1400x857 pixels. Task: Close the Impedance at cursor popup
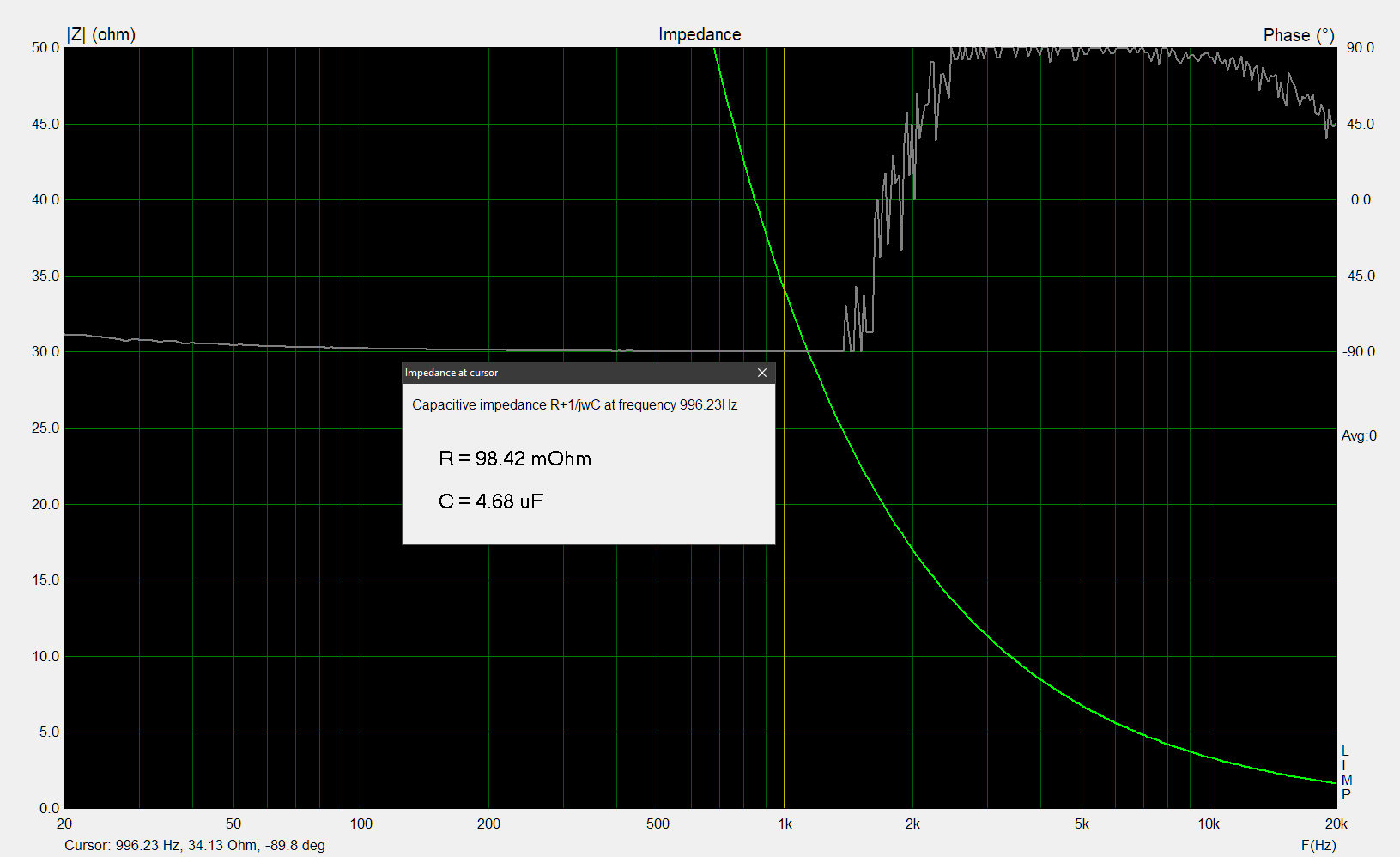761,373
